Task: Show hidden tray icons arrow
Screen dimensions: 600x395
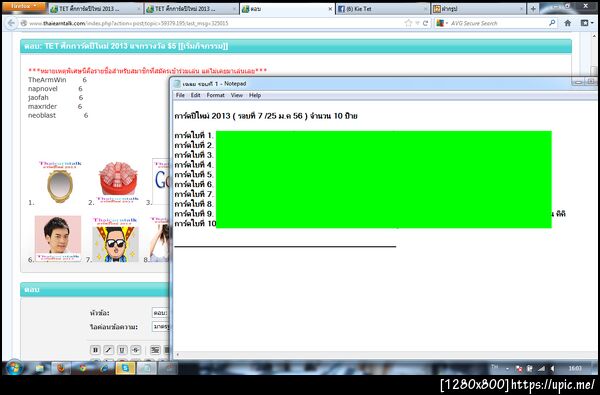Action: click(507, 369)
